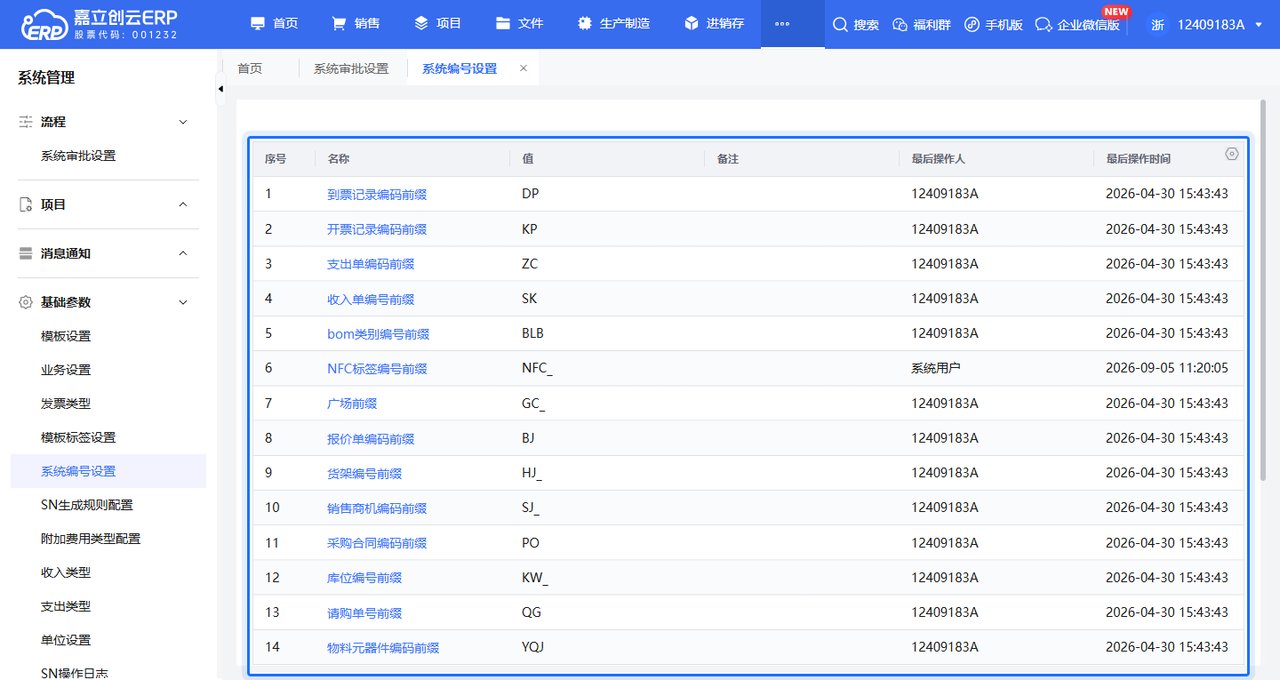The width and height of the screenshot is (1280, 680).
Task: Open the 采购合同编码前缀 link
Action: pyautogui.click(x=377, y=543)
